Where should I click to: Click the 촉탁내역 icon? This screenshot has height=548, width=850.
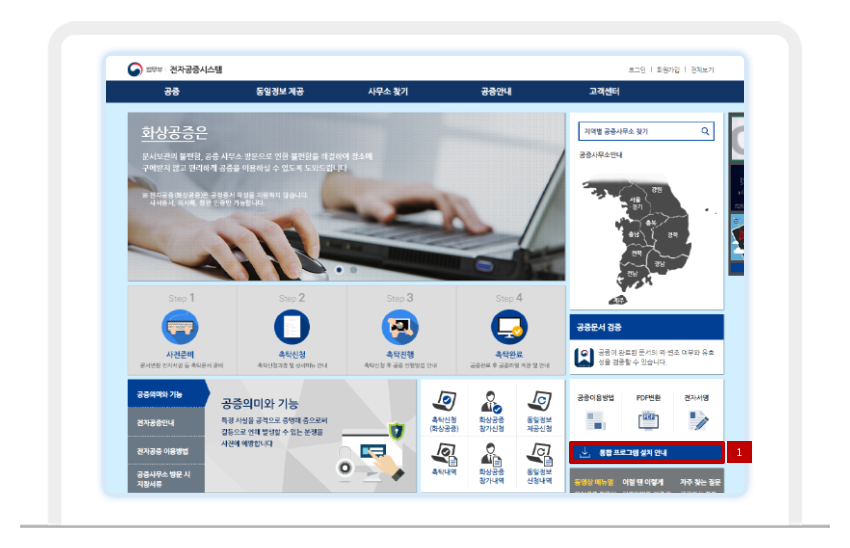tap(444, 455)
